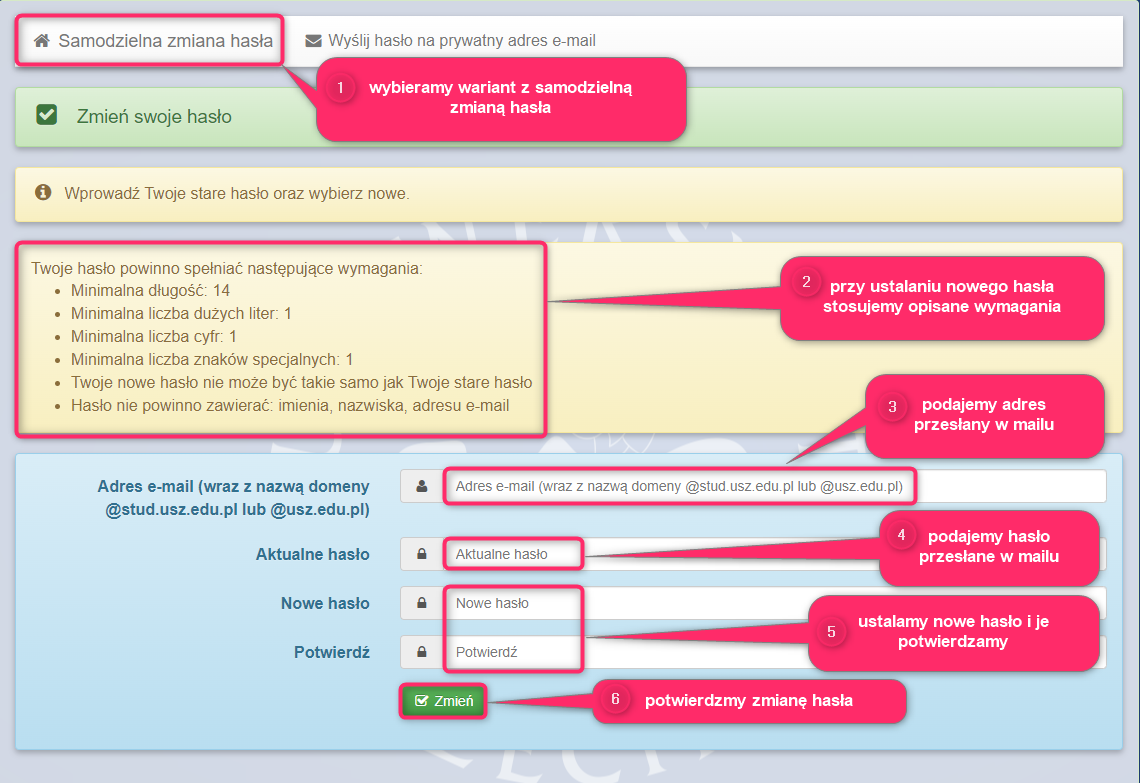Click the Zmień swoje hasło heading text
1140x783 pixels.
pyautogui.click(x=154, y=116)
